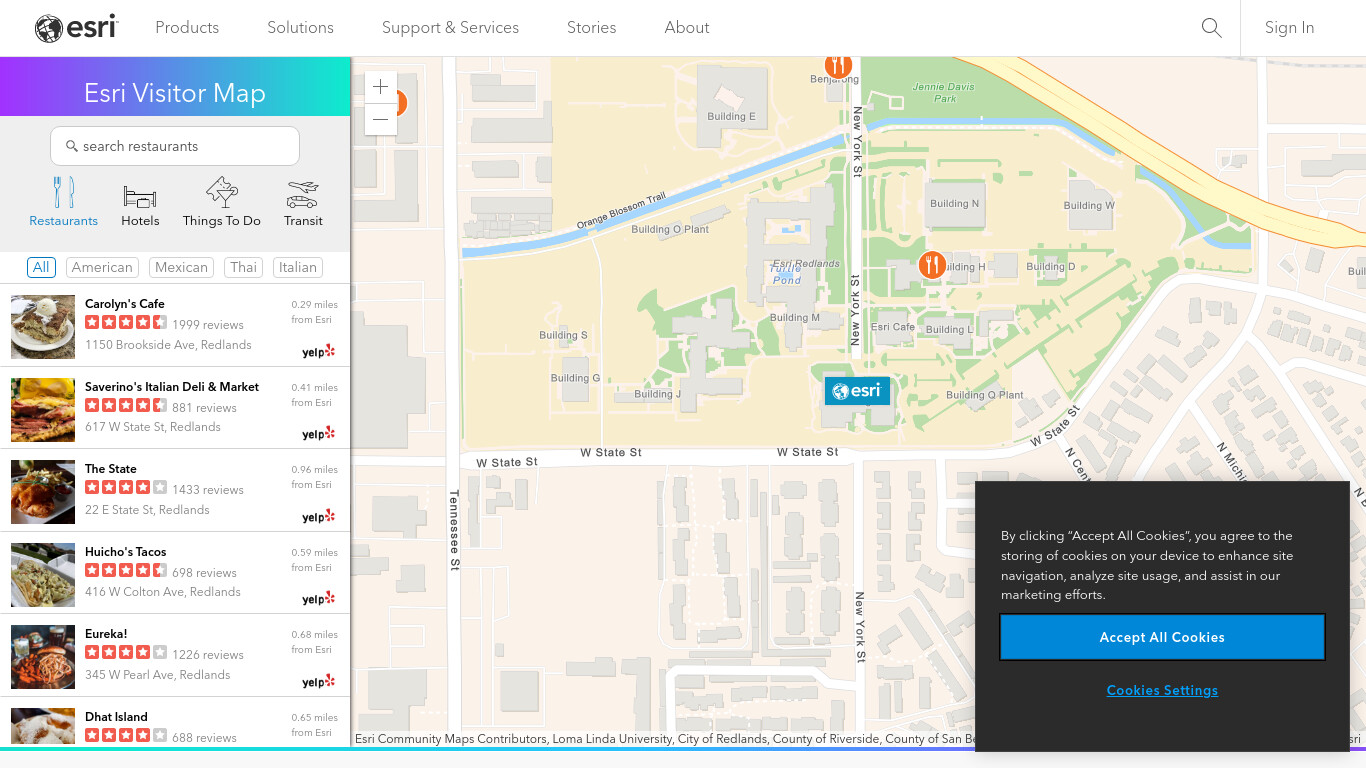Click star rating of Huicho's Tacos
Image resolution: width=1366 pixels, height=768 pixels.
point(126,570)
